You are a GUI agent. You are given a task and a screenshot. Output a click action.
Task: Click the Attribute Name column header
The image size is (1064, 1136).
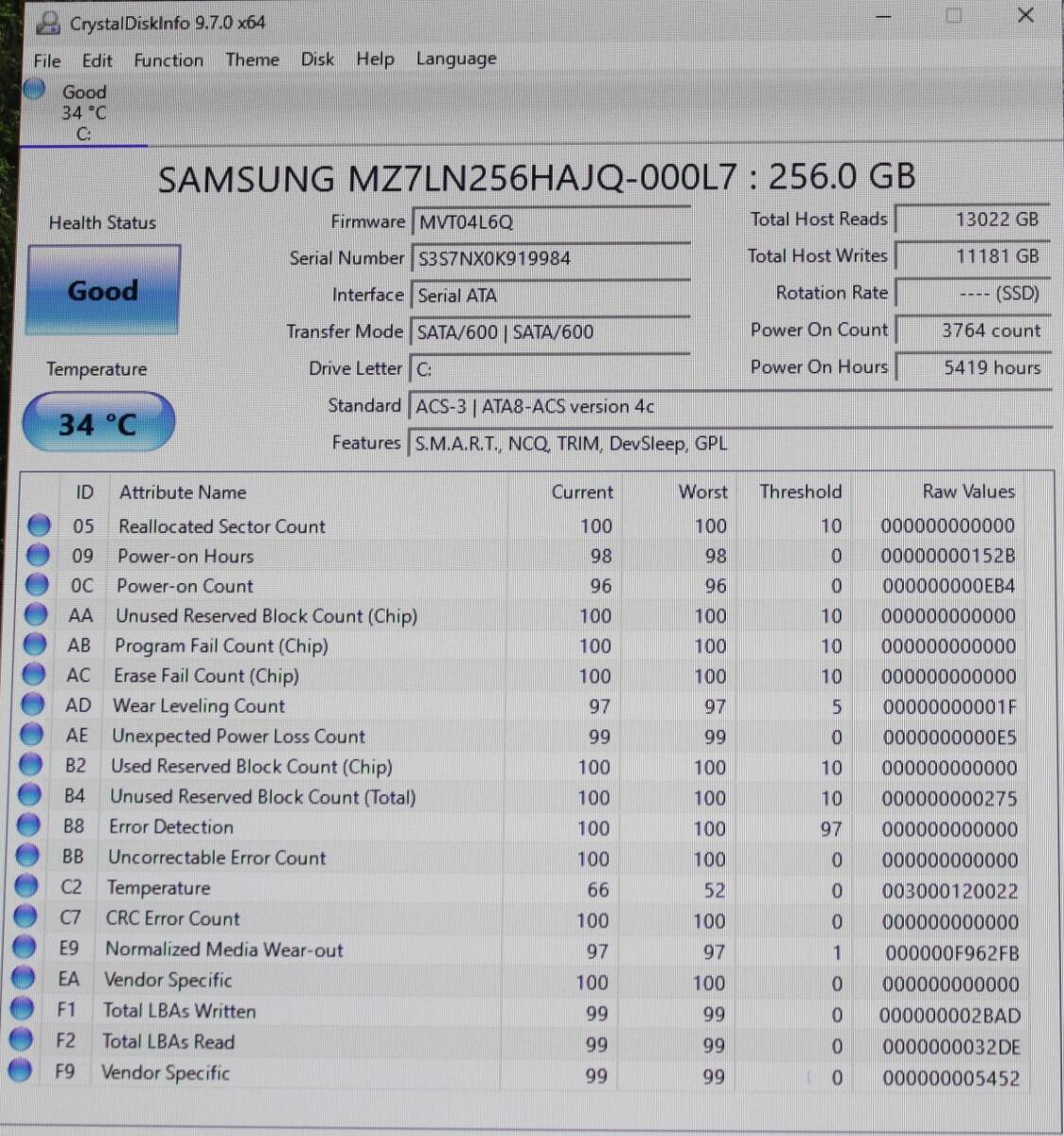[x=183, y=492]
